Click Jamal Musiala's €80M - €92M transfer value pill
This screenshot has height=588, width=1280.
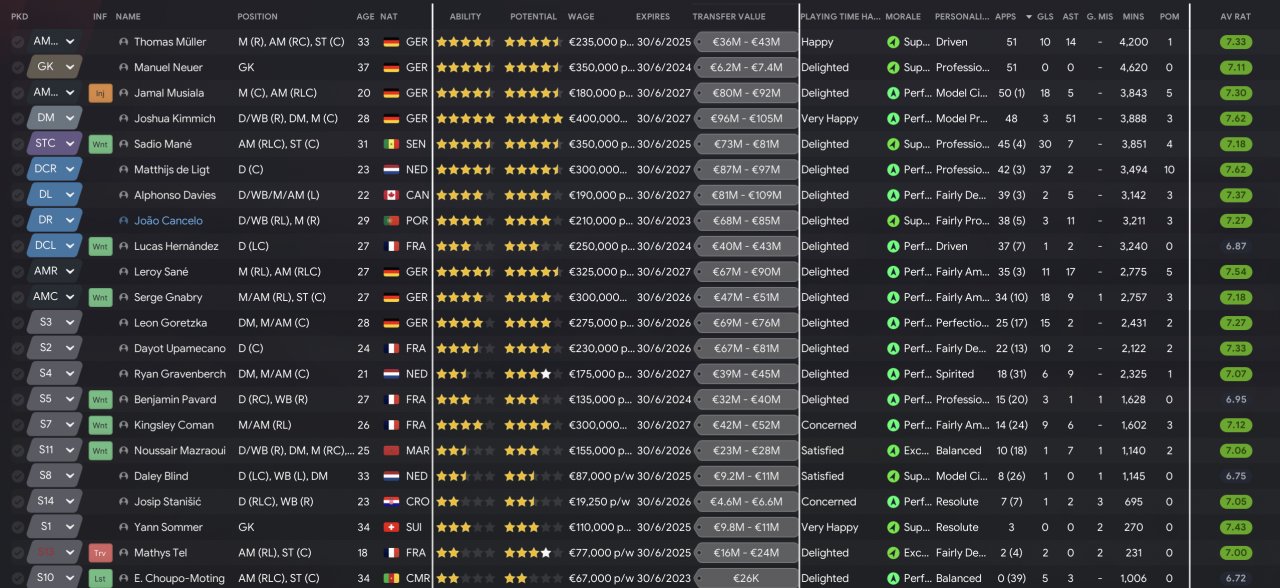tap(746, 94)
